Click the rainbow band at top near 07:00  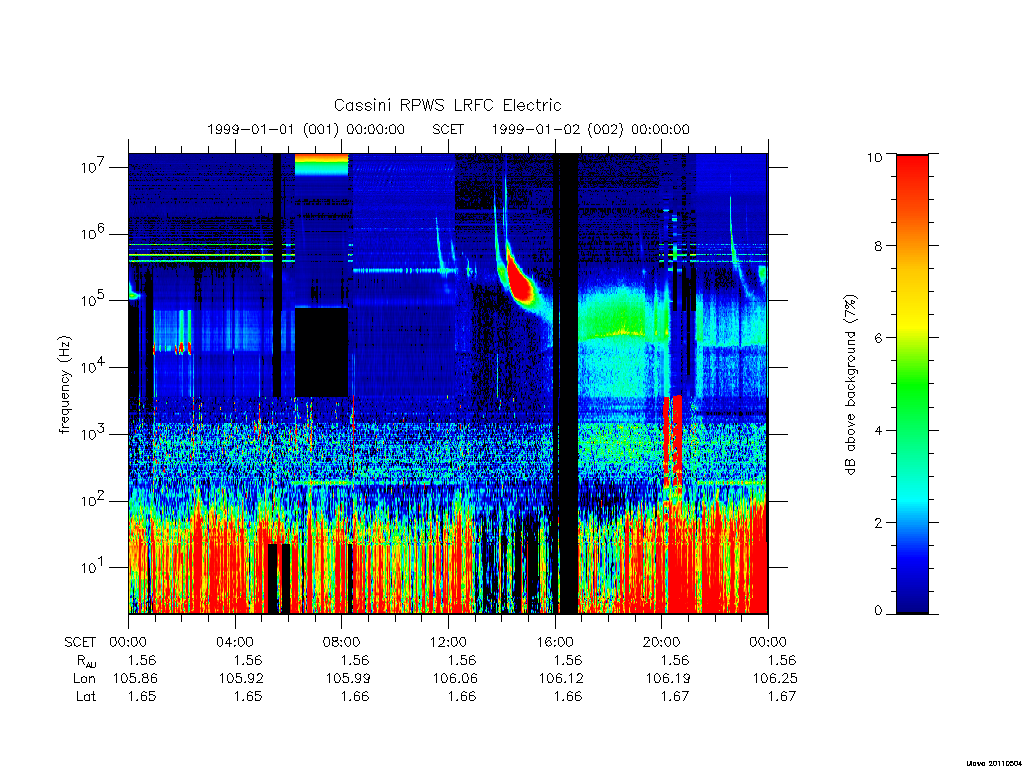point(321,165)
